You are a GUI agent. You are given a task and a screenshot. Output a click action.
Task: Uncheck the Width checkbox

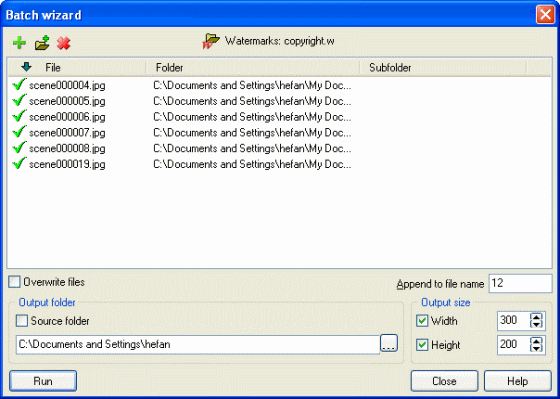[x=422, y=321]
